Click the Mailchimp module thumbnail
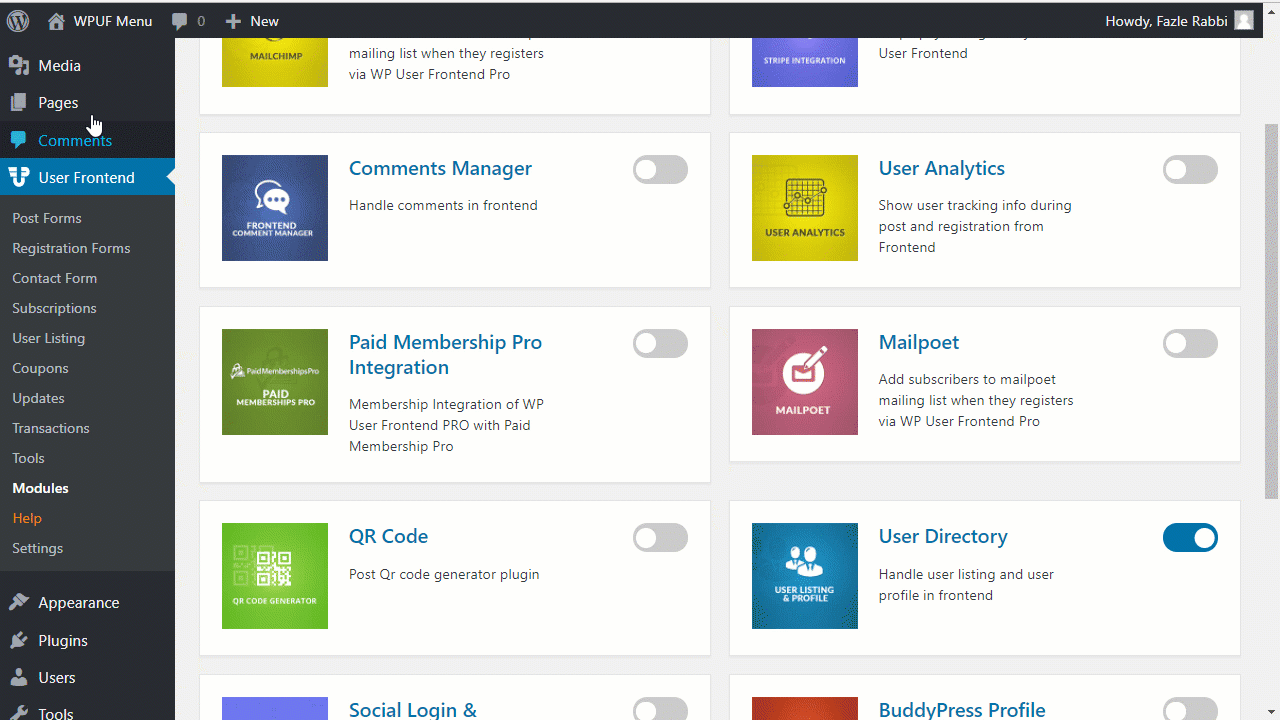The width and height of the screenshot is (1280, 720). [275, 62]
